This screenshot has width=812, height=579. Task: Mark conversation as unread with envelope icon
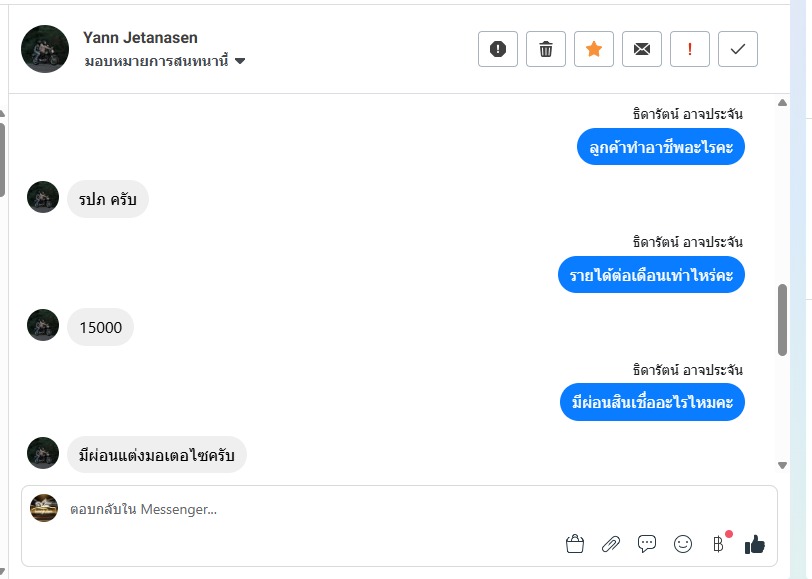(x=642, y=49)
